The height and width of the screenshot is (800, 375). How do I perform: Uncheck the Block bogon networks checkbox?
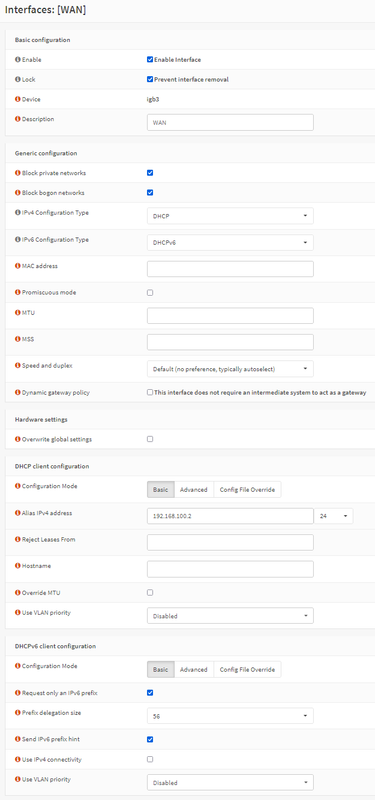pyautogui.click(x=150, y=193)
